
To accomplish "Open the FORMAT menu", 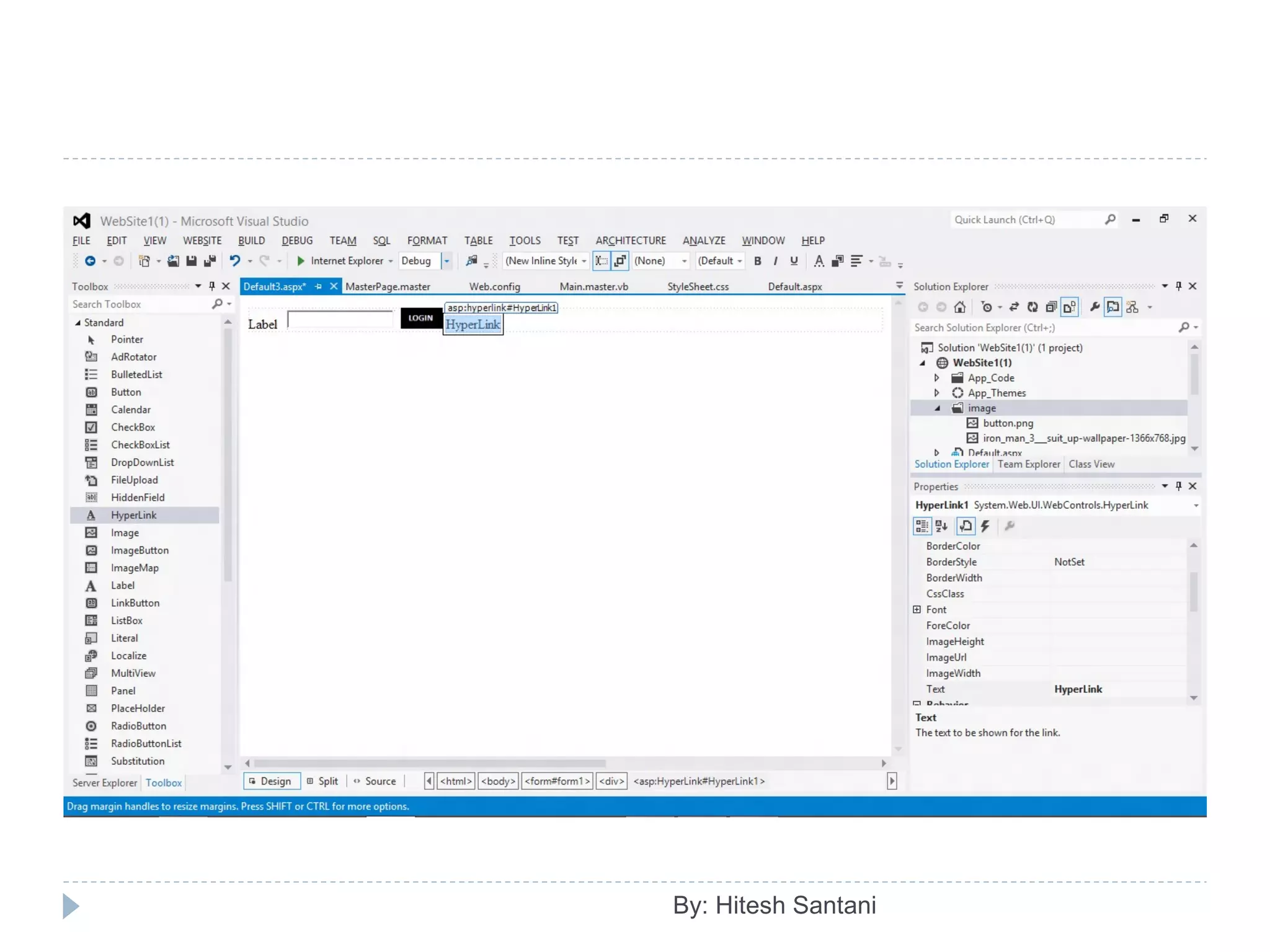I will tap(427, 240).
